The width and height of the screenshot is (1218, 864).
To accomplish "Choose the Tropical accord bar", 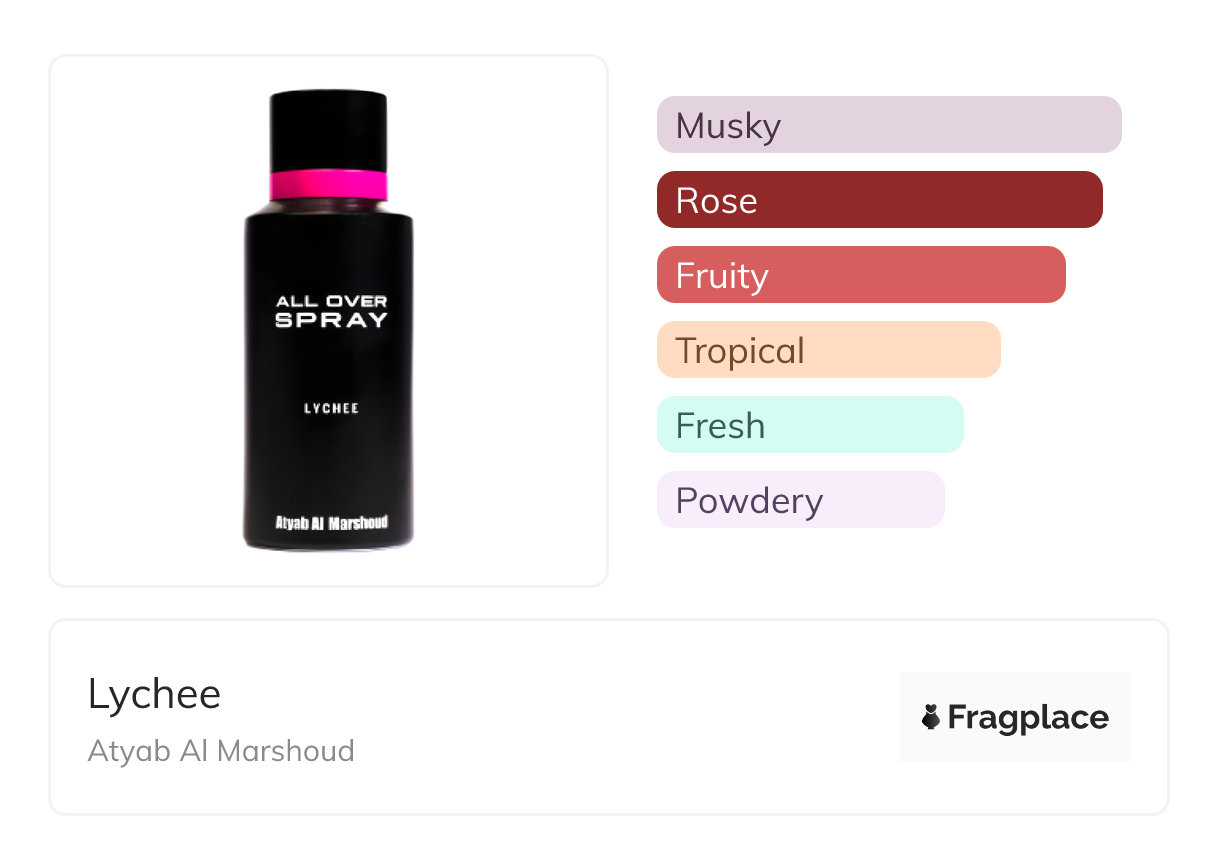I will point(829,350).
